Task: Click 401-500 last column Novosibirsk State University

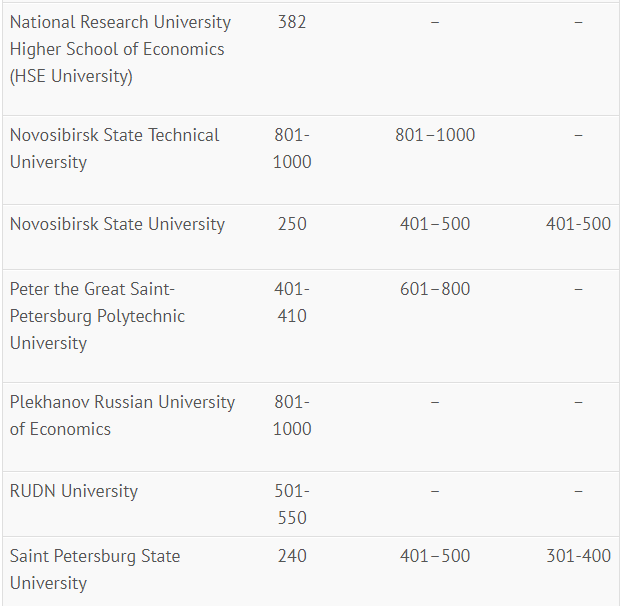Action: tap(578, 224)
